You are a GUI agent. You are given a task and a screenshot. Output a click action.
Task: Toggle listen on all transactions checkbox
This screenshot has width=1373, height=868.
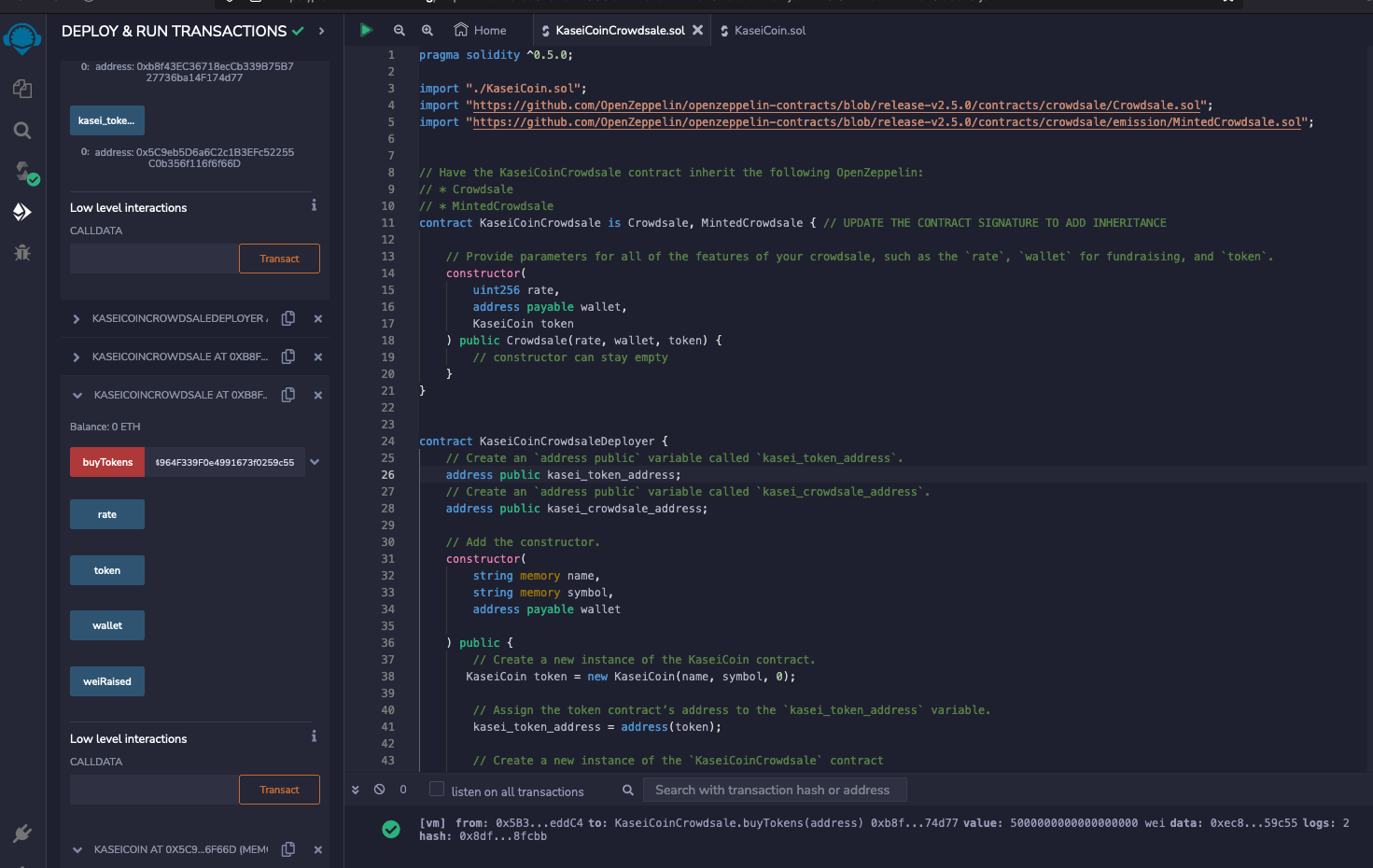(436, 790)
